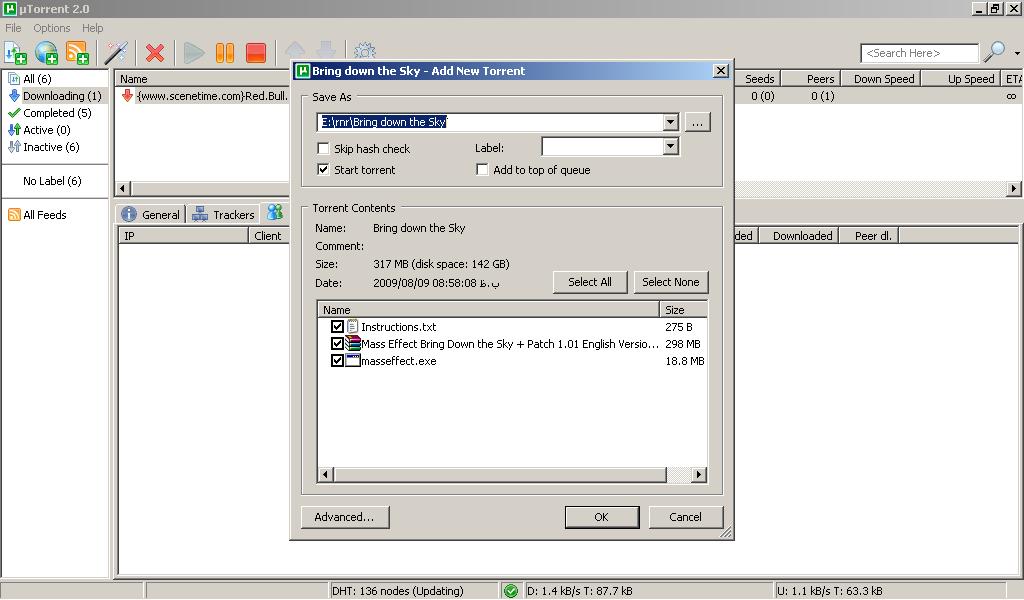Image resolution: width=1024 pixels, height=600 pixels.
Task: Sort peers list by Downloaded column
Action: tap(798, 236)
